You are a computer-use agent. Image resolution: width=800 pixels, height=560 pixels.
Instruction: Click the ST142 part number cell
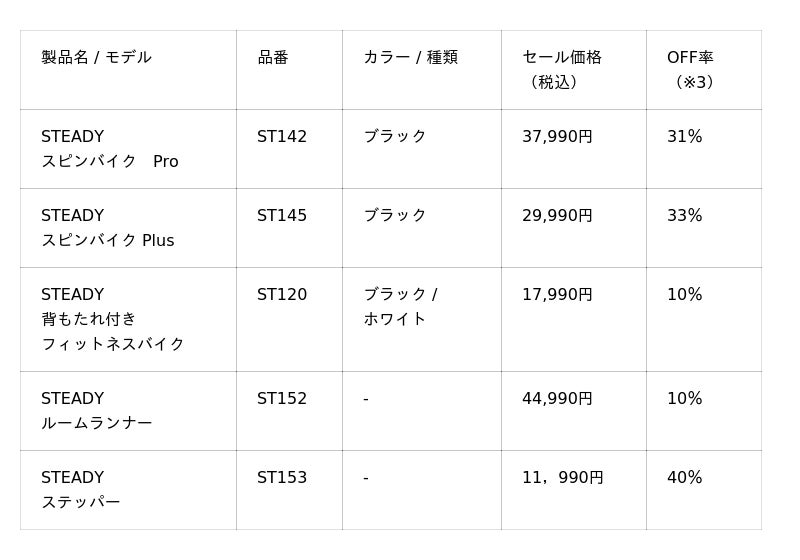coord(282,137)
